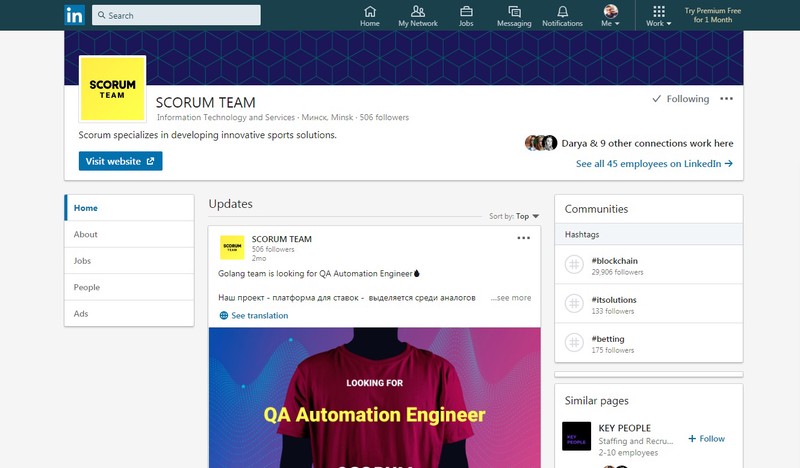Open #blockchain hashtag
This screenshot has width=800, height=468.
coord(614,261)
